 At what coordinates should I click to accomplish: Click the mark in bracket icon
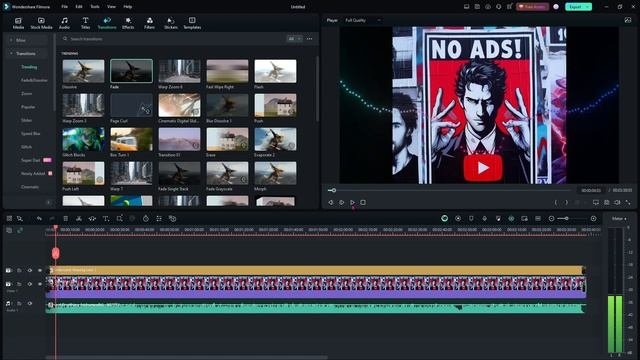point(556,202)
